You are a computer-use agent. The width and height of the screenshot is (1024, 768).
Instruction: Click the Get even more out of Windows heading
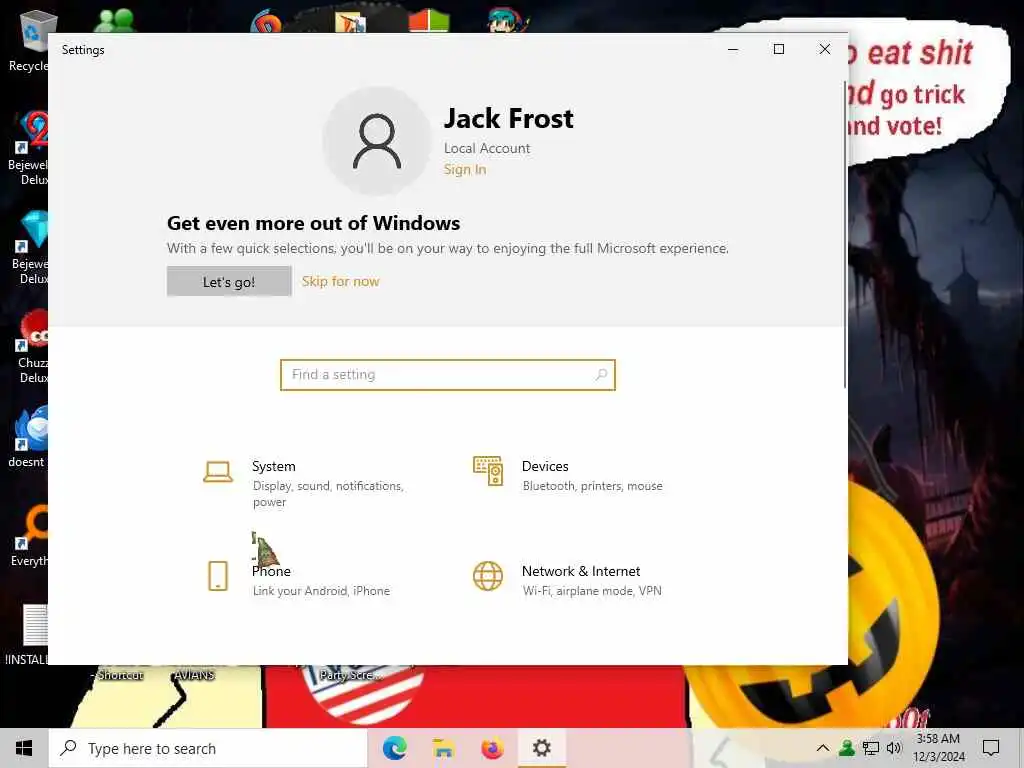click(x=313, y=223)
